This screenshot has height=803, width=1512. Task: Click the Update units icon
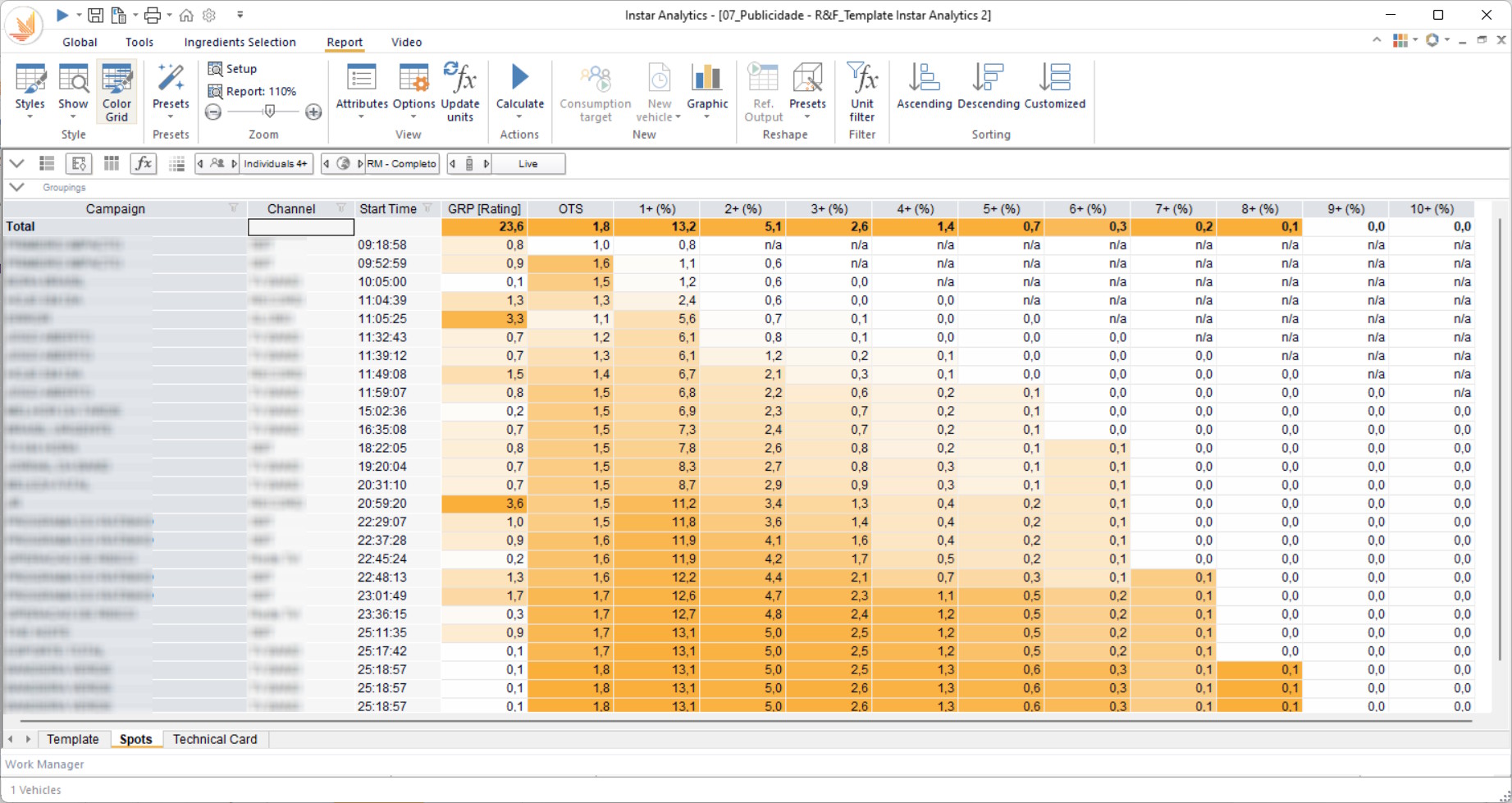tap(459, 80)
